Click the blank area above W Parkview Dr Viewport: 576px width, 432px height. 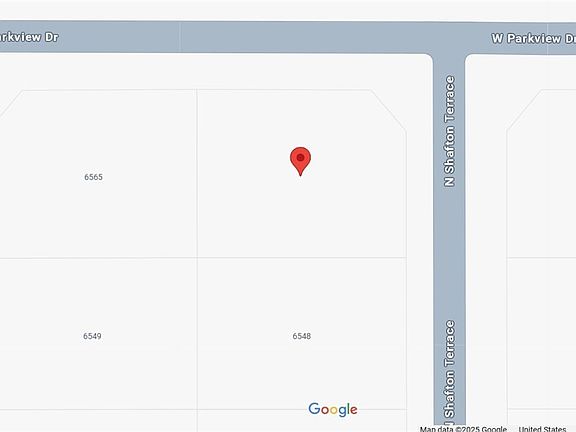pos(288,10)
